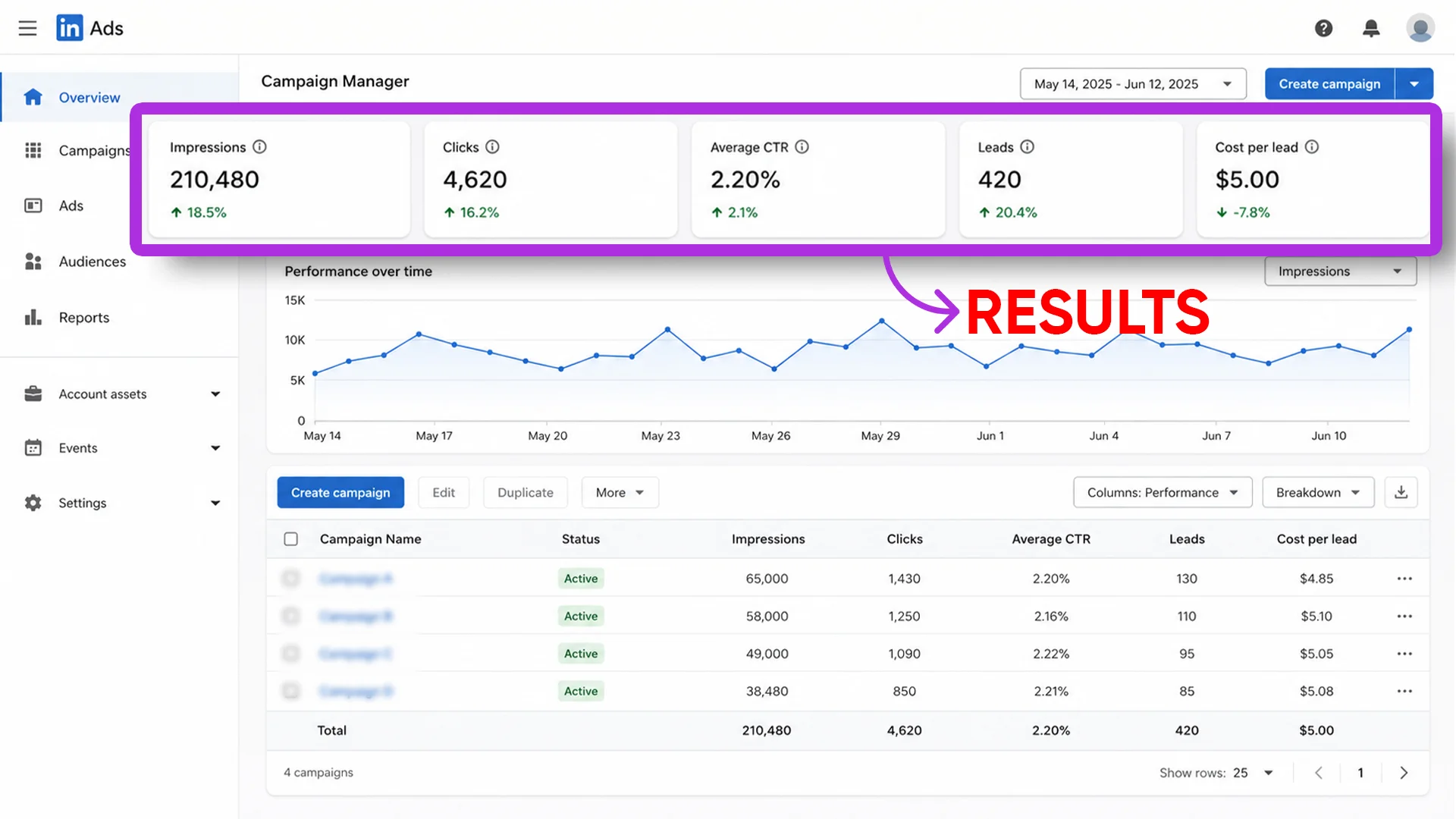Click the Impressions info icon
This screenshot has height=819, width=1456.
pos(259,146)
